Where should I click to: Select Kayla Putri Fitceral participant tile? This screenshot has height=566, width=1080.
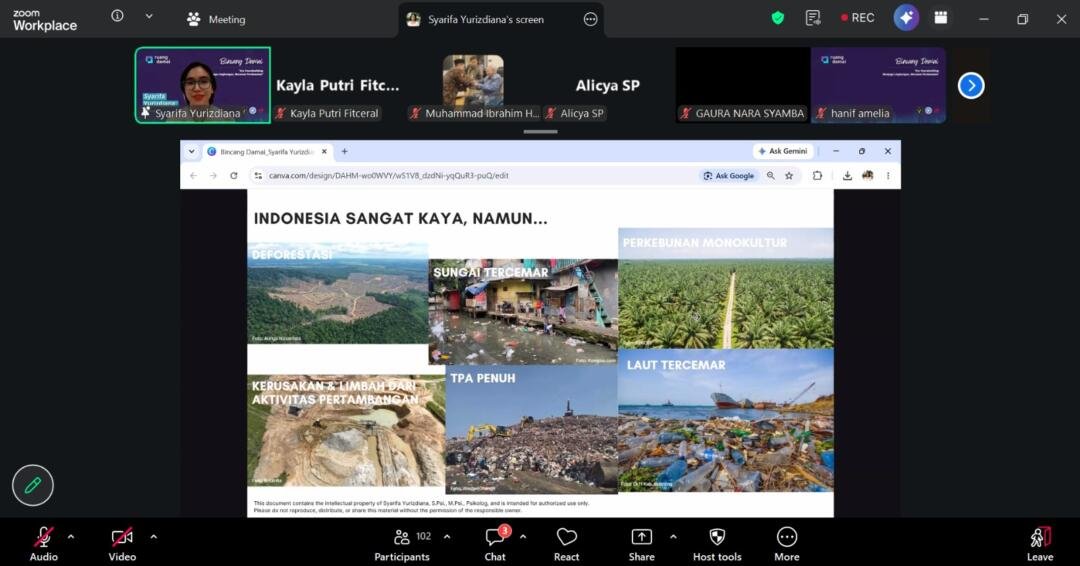point(338,85)
